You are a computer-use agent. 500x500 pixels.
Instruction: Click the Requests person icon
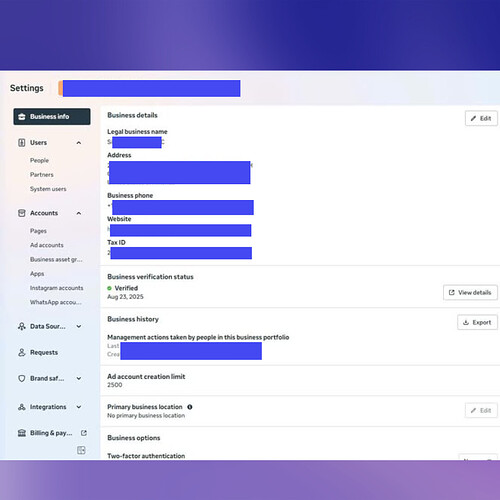[22, 352]
